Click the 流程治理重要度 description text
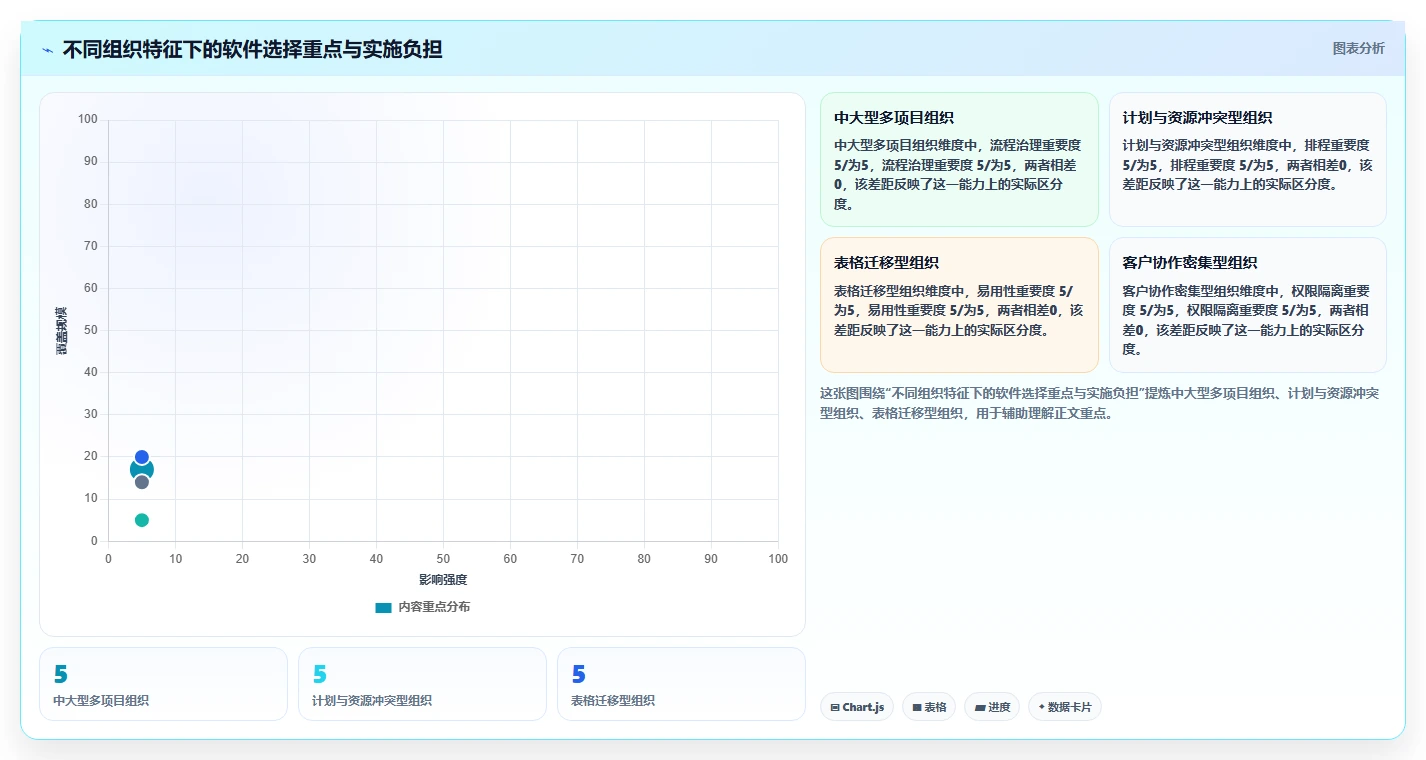 coord(958,174)
